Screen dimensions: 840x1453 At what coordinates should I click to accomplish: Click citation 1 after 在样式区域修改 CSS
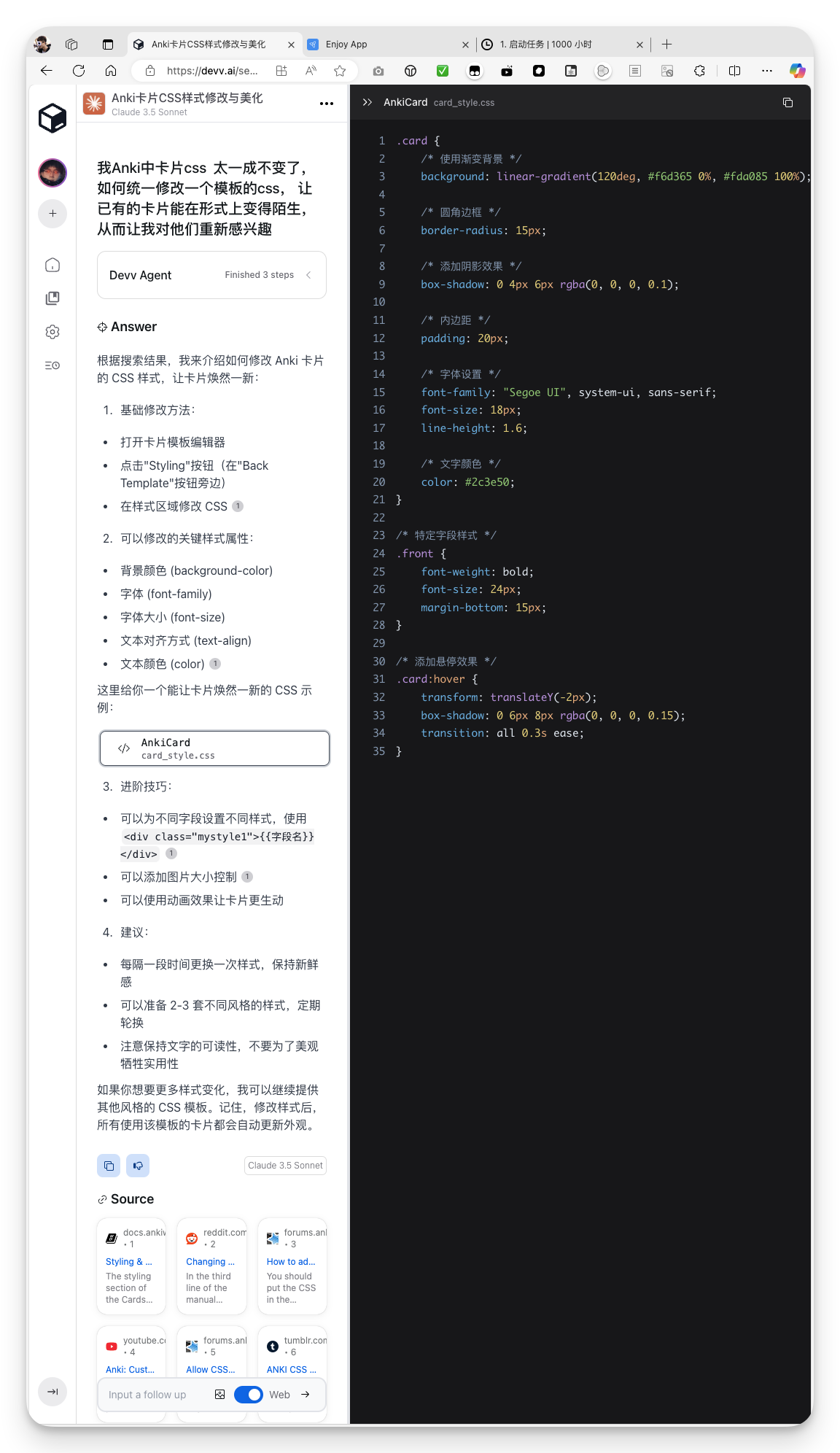pos(238,506)
